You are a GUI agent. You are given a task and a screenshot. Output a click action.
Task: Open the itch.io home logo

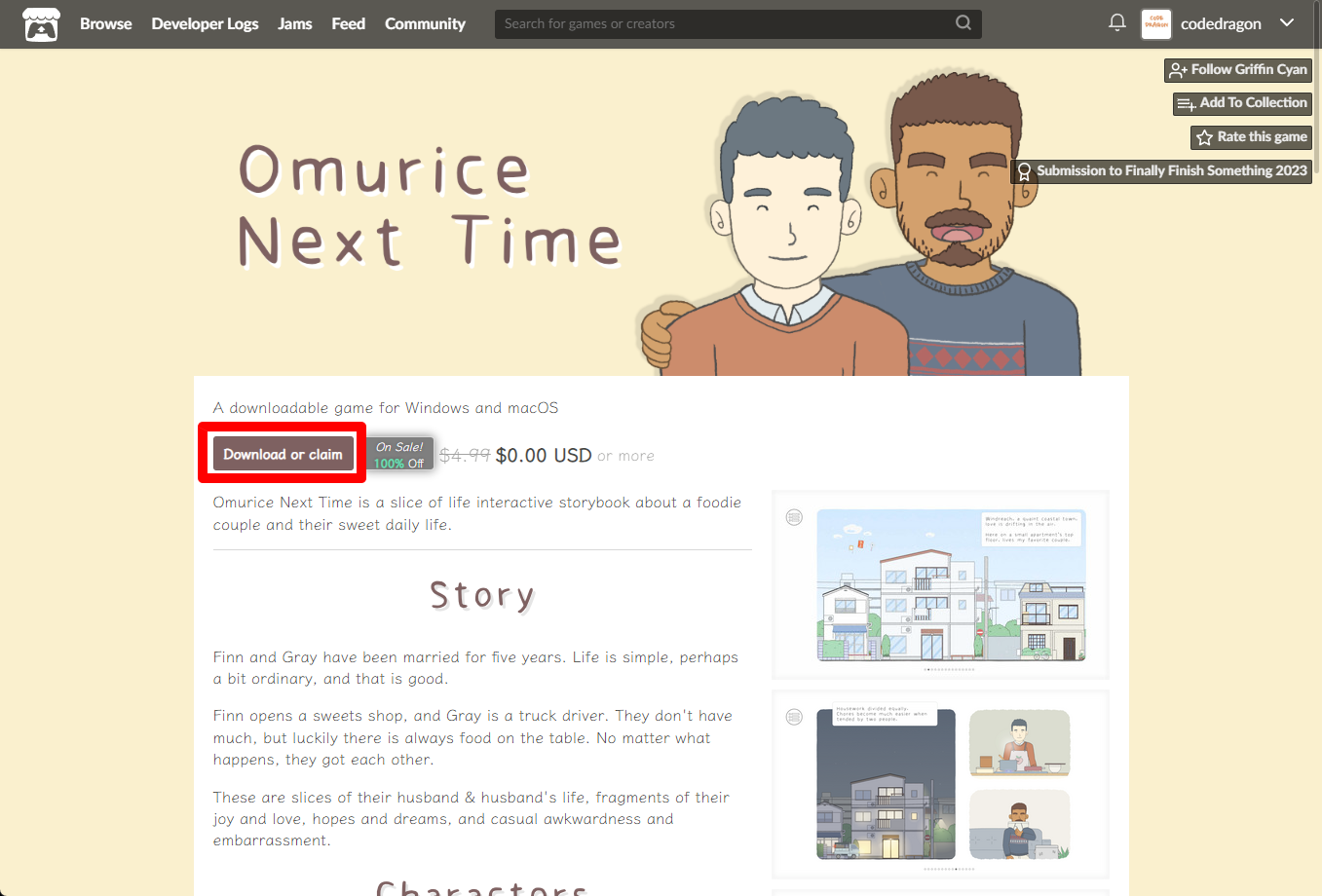click(x=41, y=24)
